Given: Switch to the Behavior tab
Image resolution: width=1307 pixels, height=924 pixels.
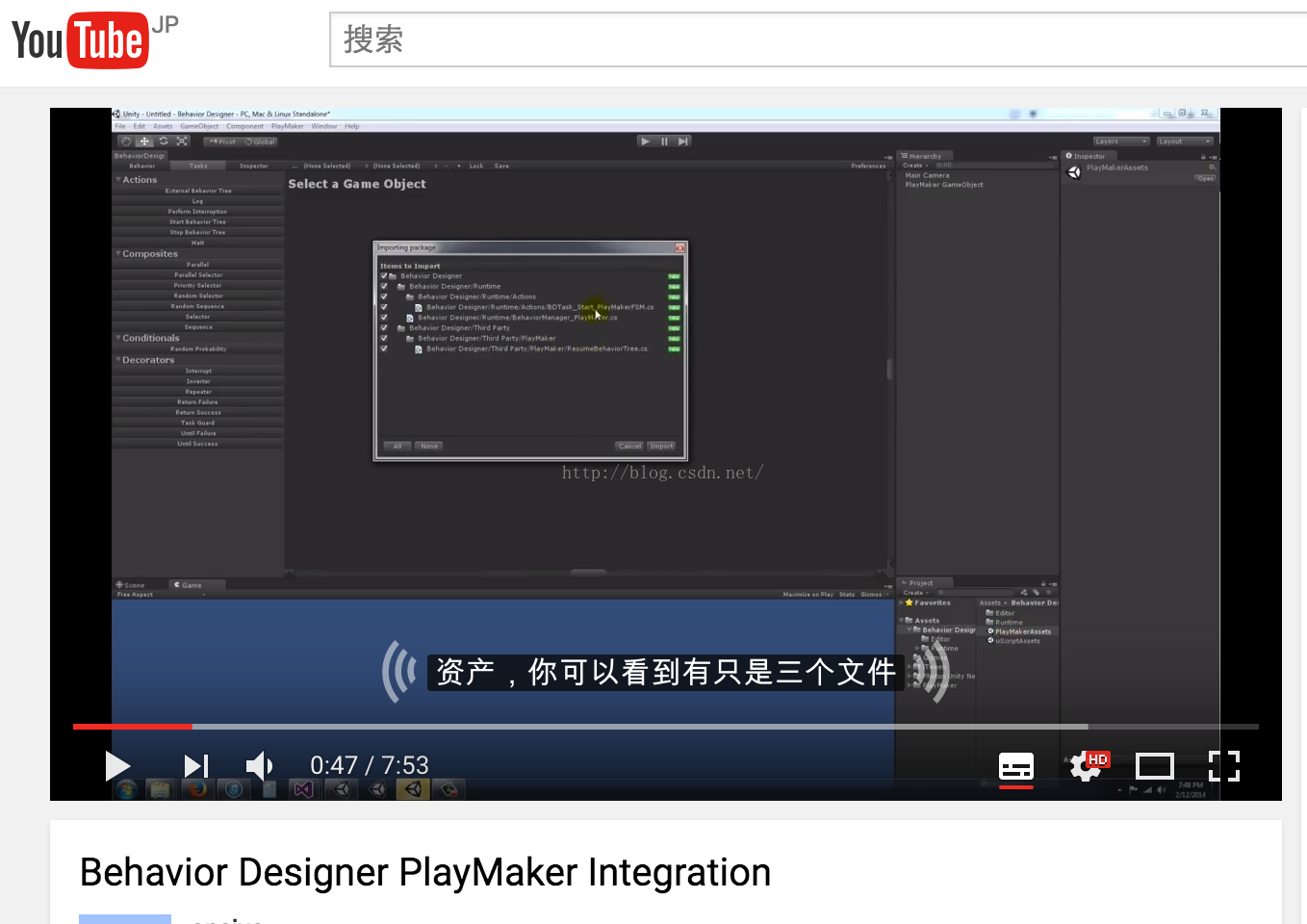Looking at the screenshot, I should click(141, 166).
